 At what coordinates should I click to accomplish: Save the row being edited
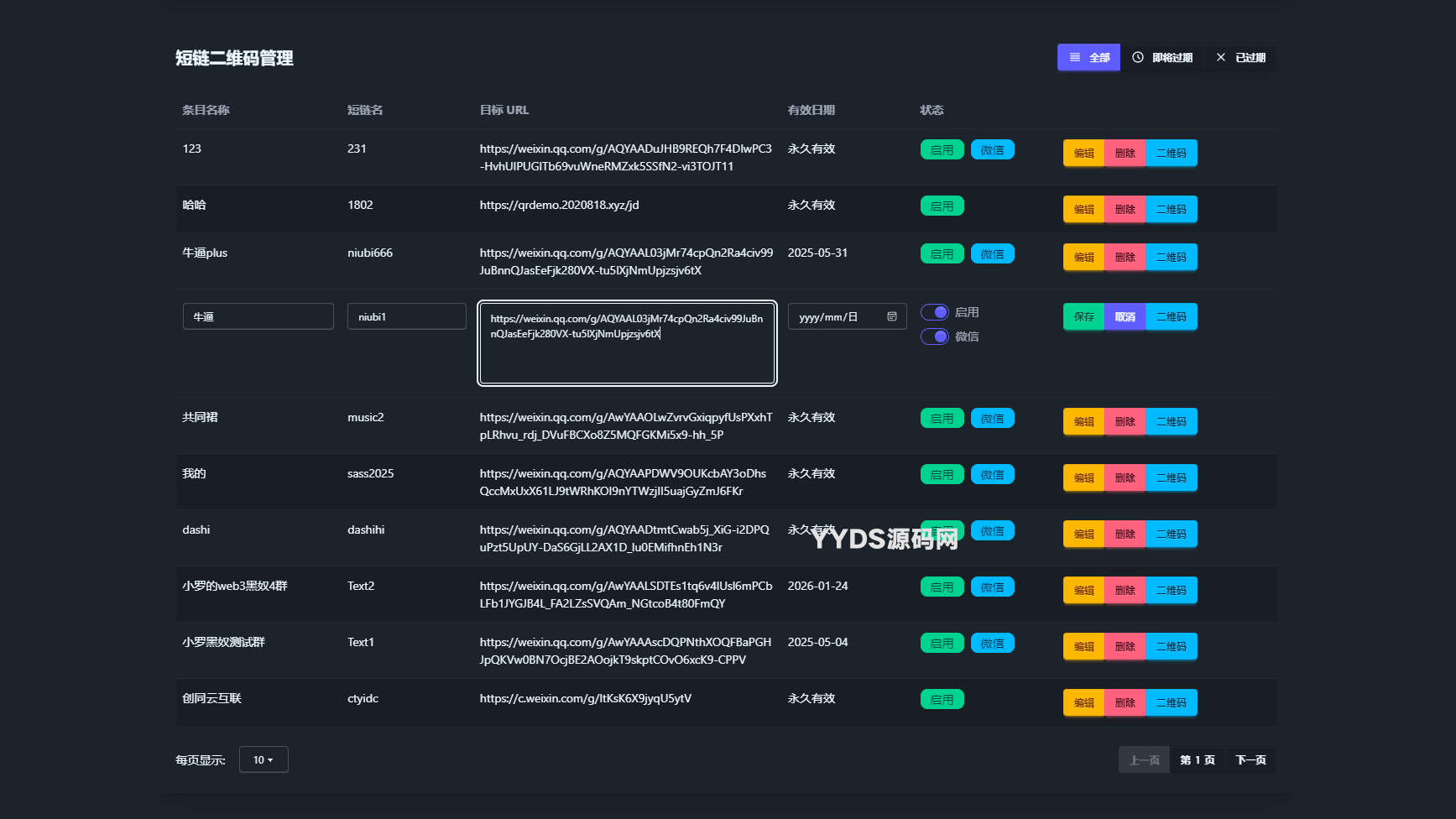tap(1083, 317)
